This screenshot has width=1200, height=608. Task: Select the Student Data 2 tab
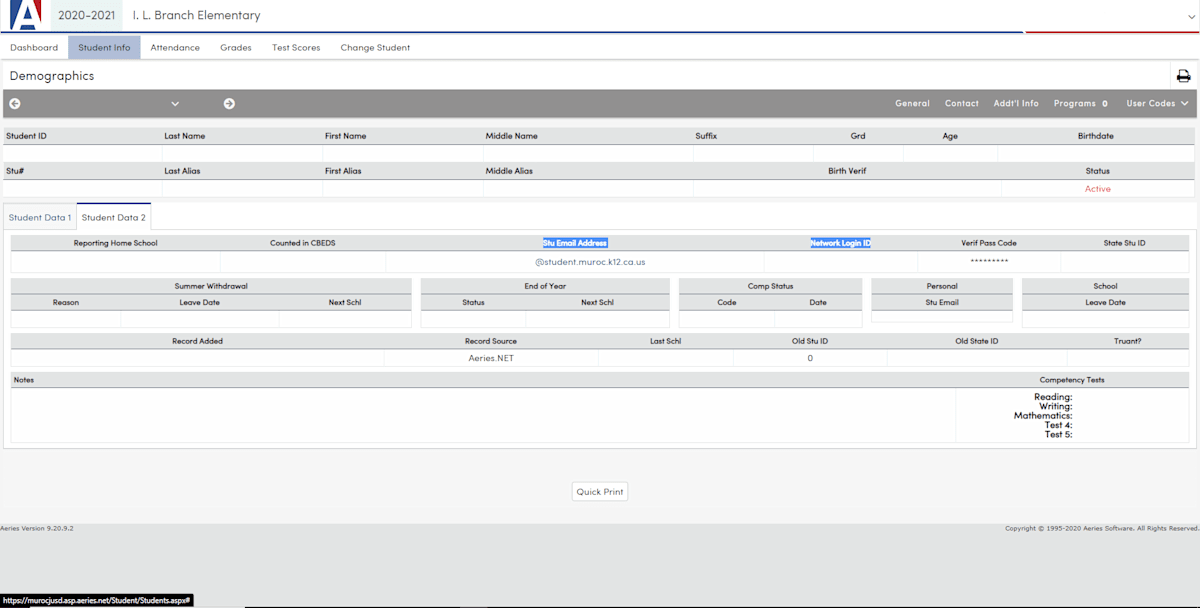click(113, 217)
